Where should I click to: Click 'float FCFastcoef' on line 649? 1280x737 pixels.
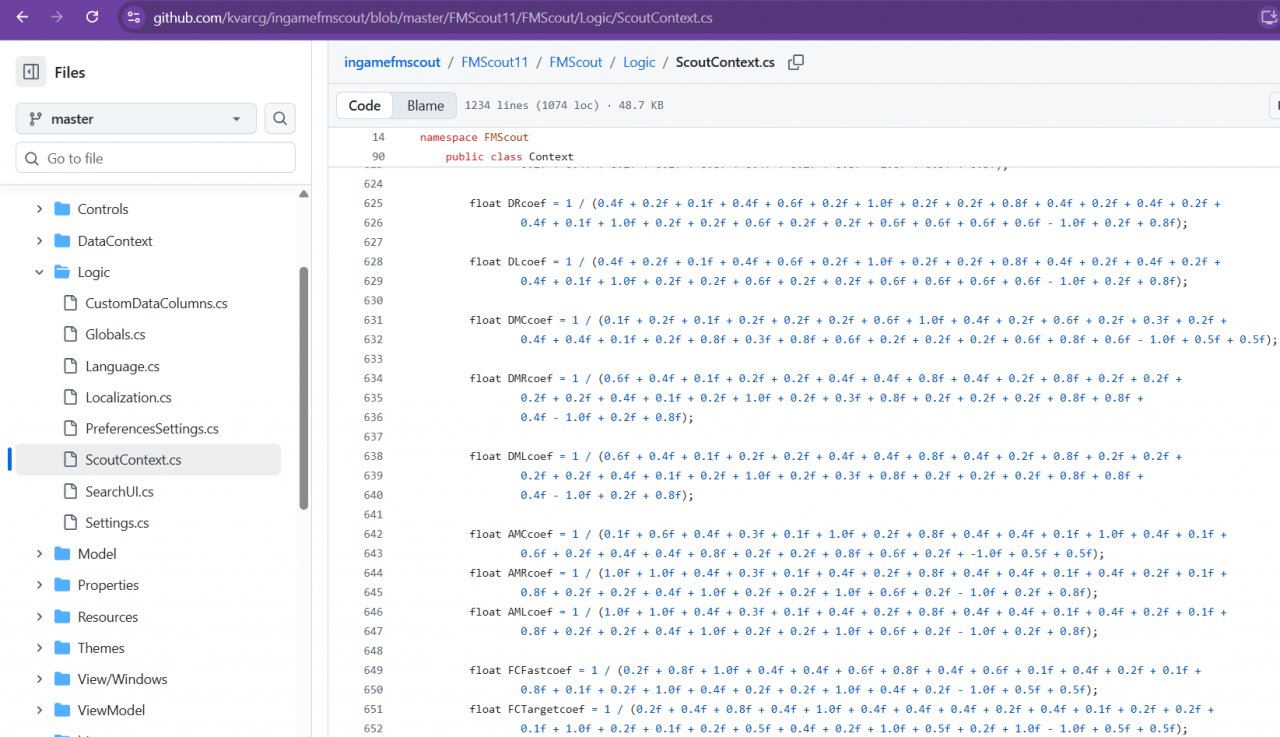(520, 670)
